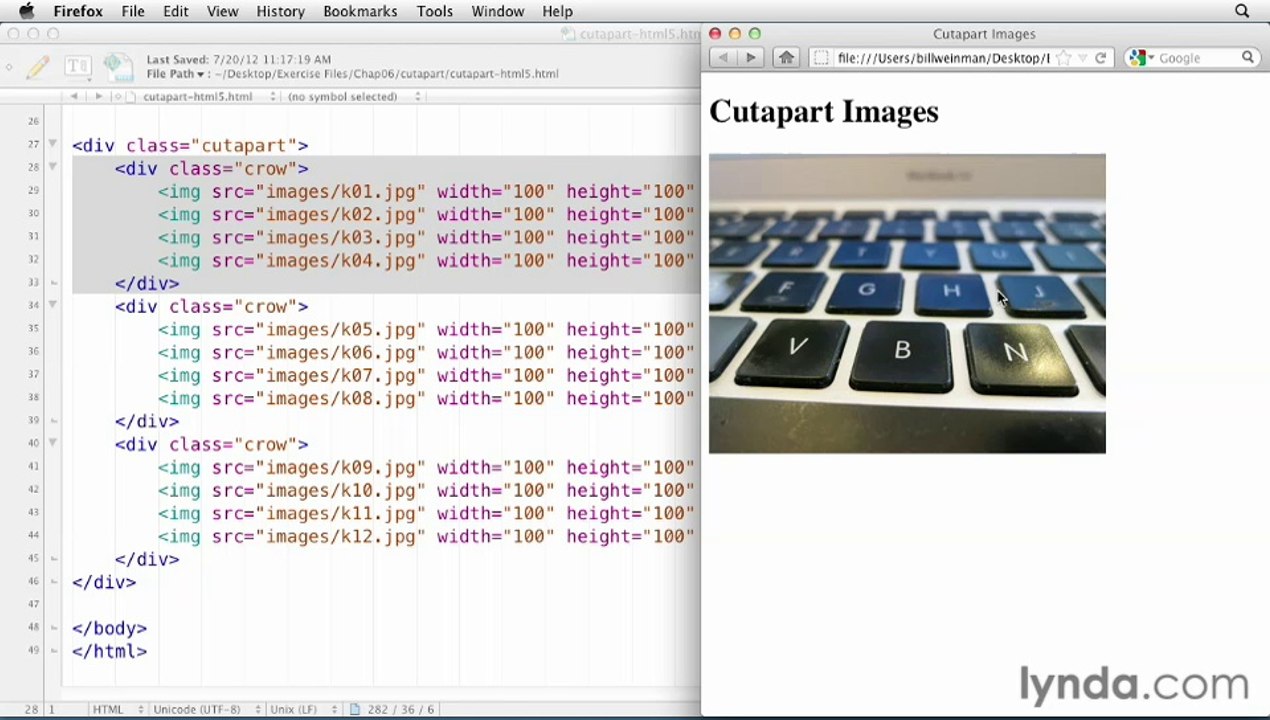Click the Cutapart Images heading
Viewport: 1270px width, 720px height.
click(x=824, y=112)
